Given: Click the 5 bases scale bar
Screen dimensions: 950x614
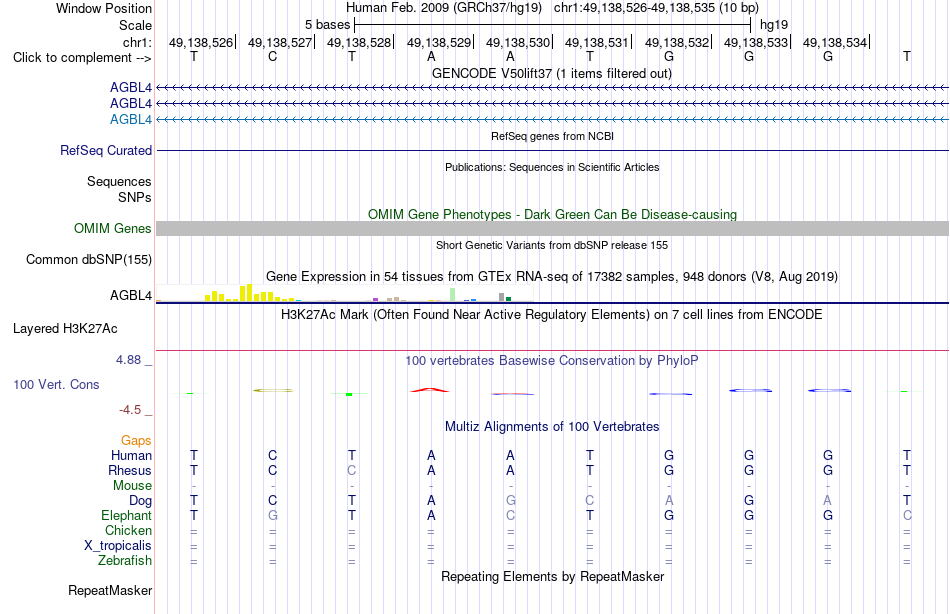Looking at the screenshot, I should (x=553, y=25).
